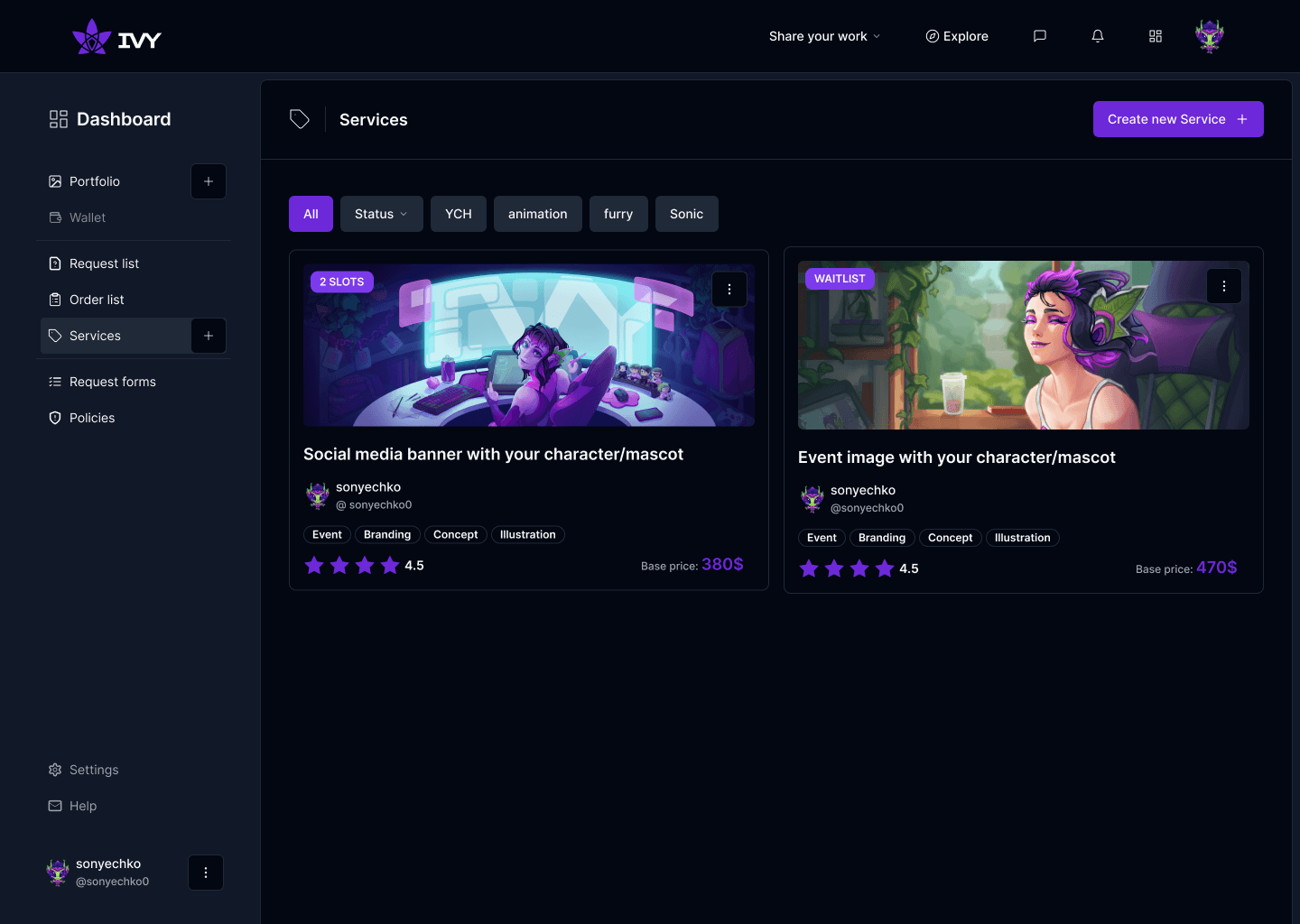Open the profile avatar in the header
The width and height of the screenshot is (1300, 924).
click(x=1210, y=36)
